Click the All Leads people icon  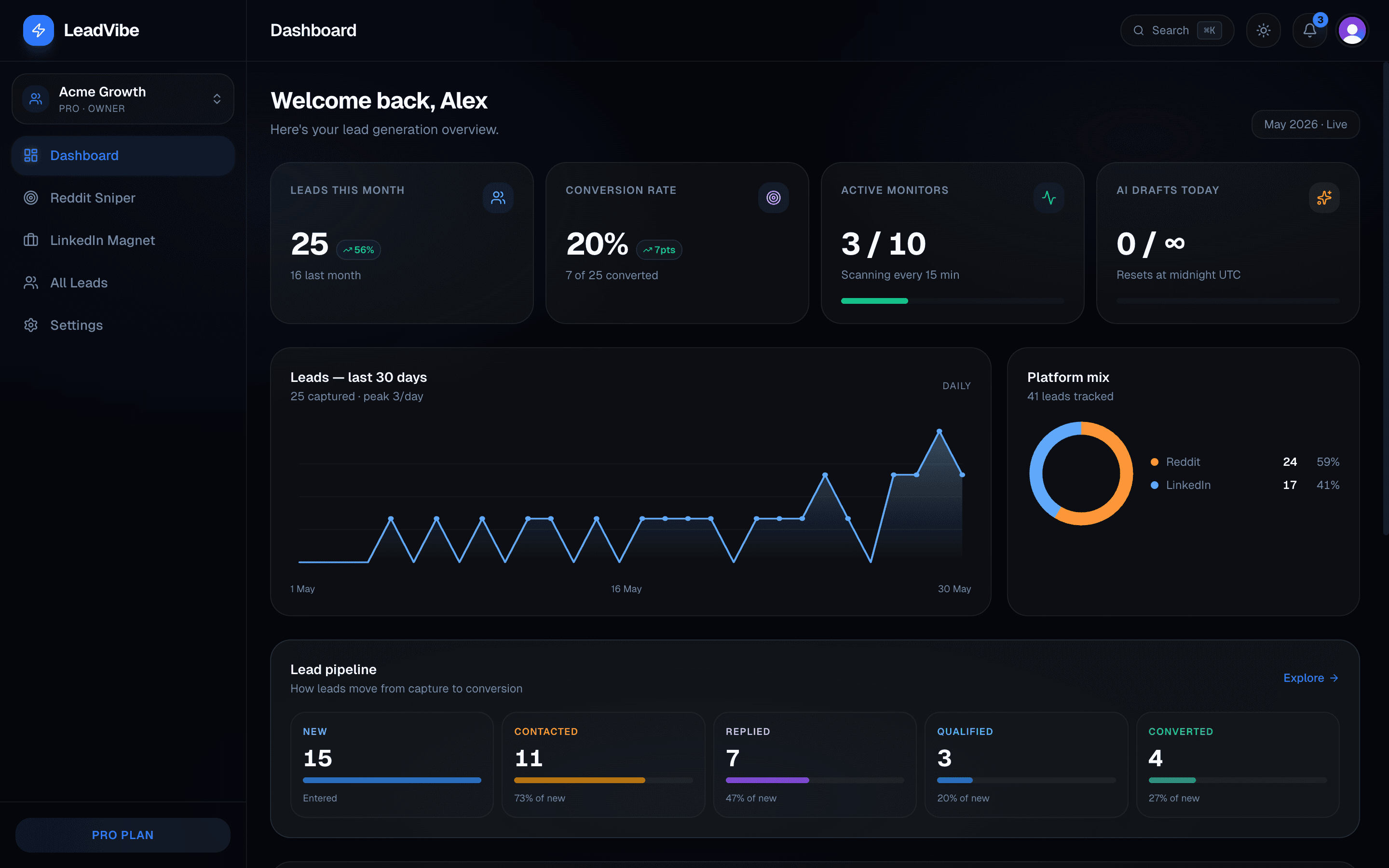pyautogui.click(x=31, y=283)
